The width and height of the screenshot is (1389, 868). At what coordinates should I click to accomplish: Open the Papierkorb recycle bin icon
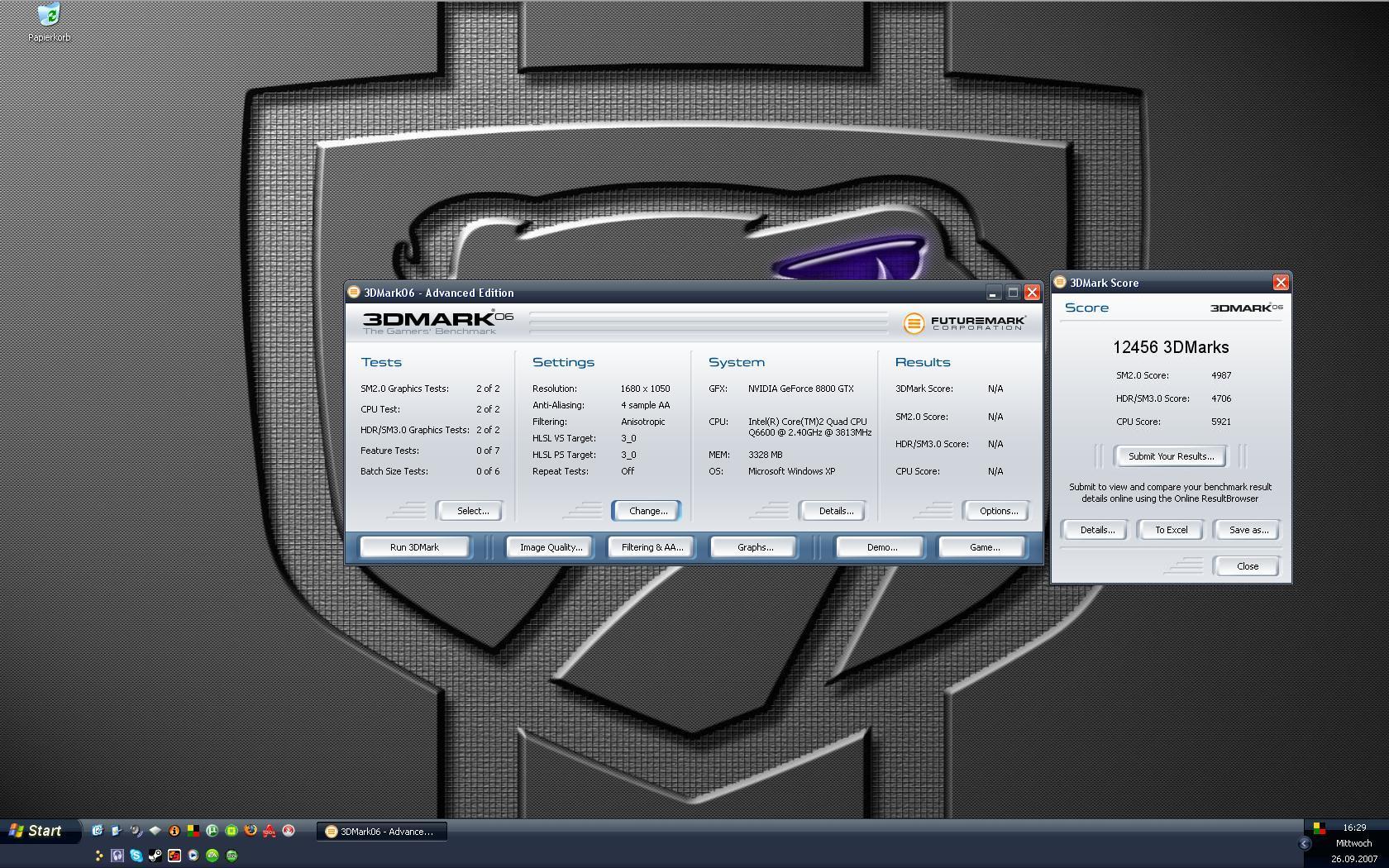point(49,22)
